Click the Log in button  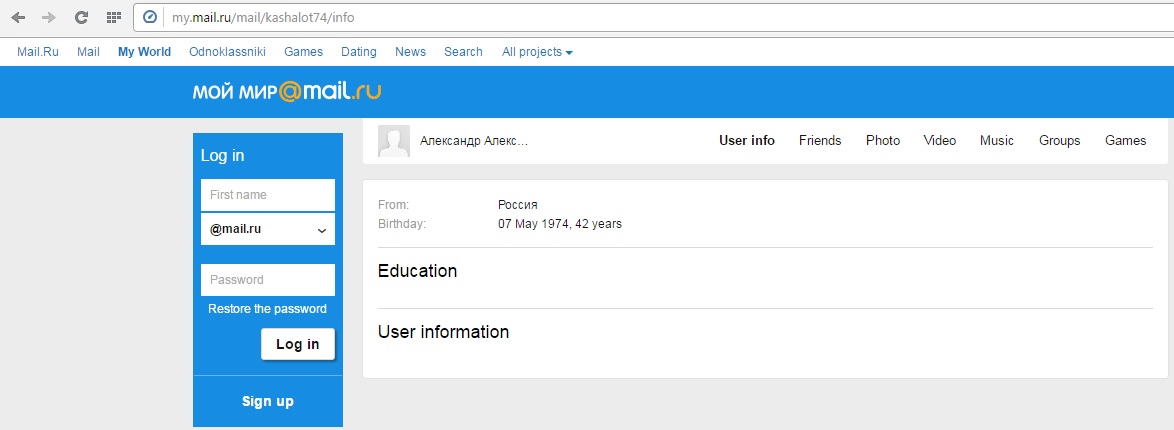pos(297,344)
